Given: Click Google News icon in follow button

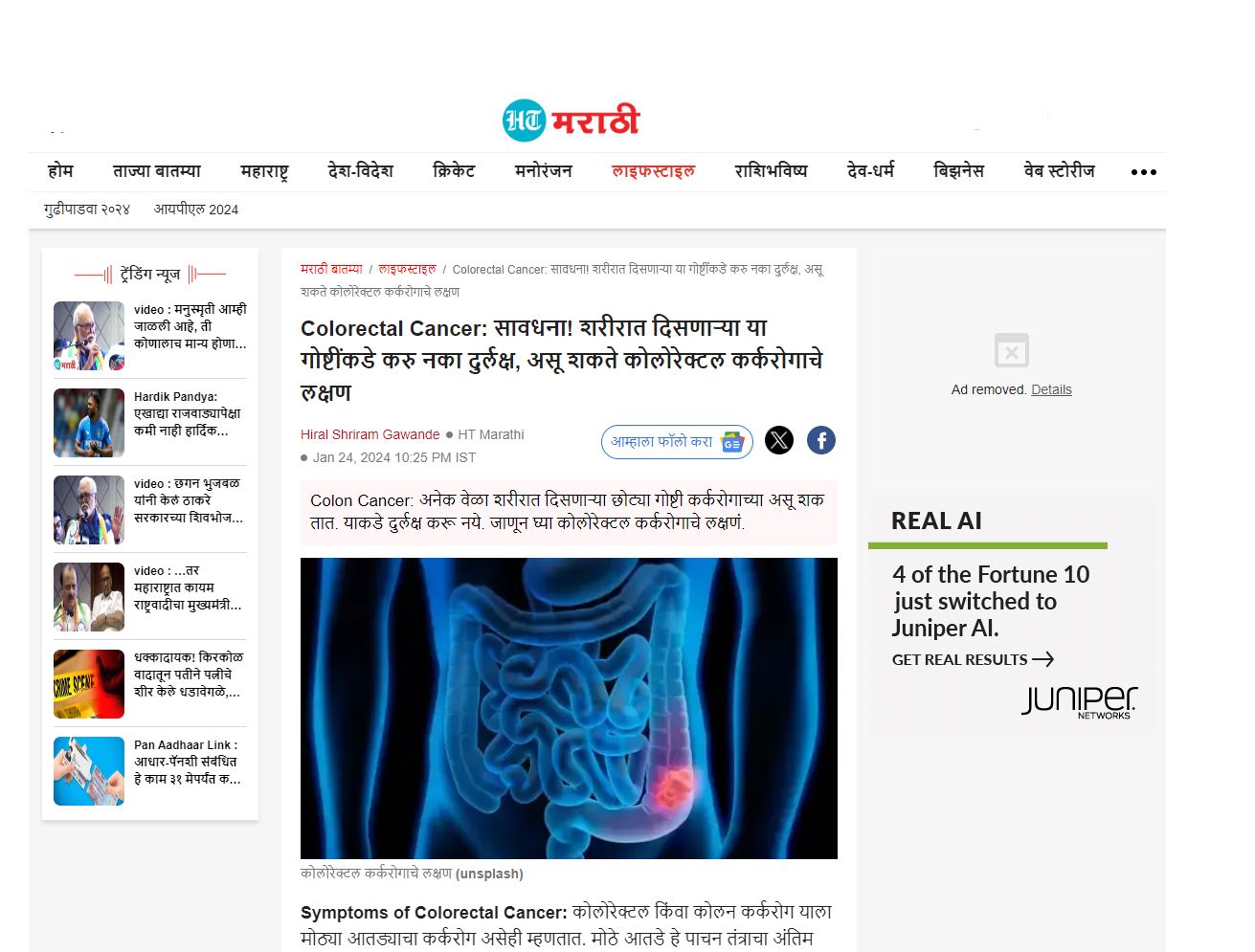Looking at the screenshot, I should click(x=732, y=442).
